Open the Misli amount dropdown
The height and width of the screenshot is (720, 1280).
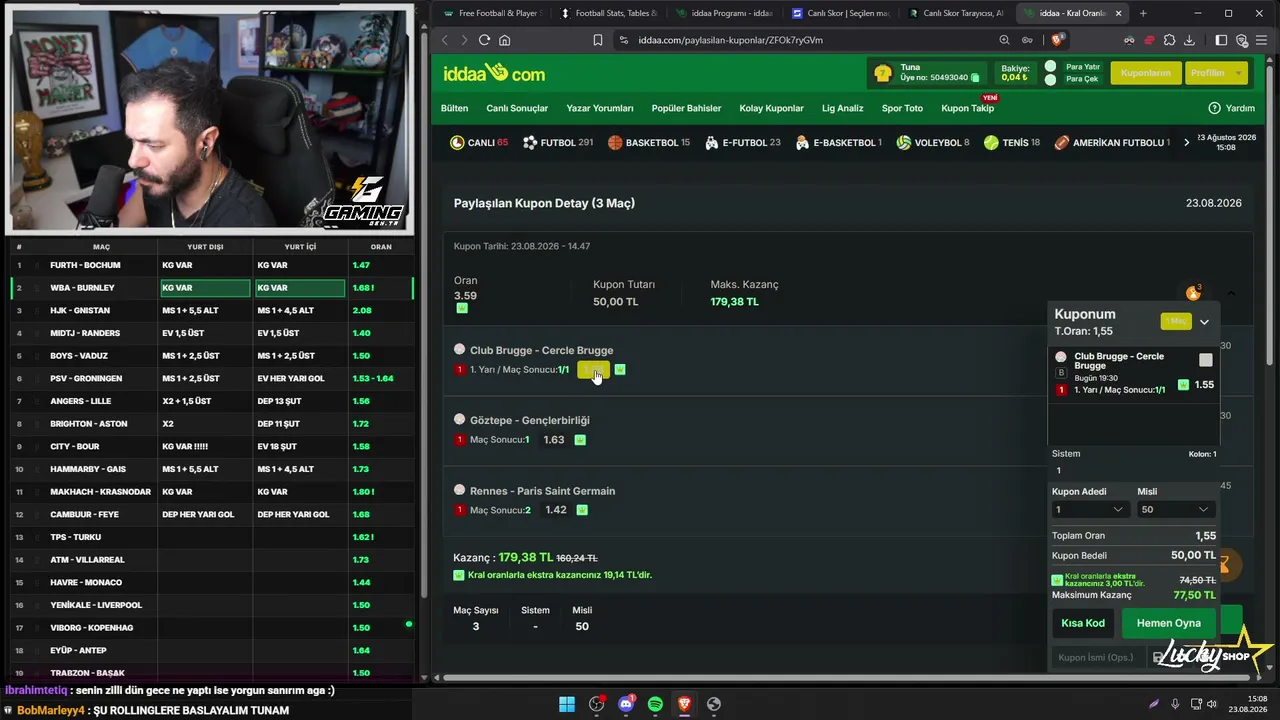pyautogui.click(x=1175, y=510)
